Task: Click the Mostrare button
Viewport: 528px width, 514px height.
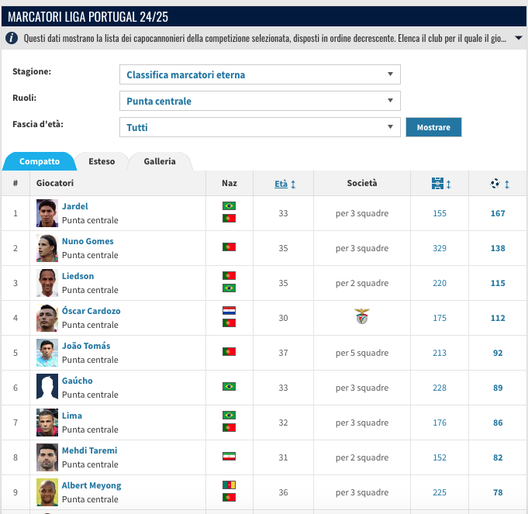Action: point(433,127)
